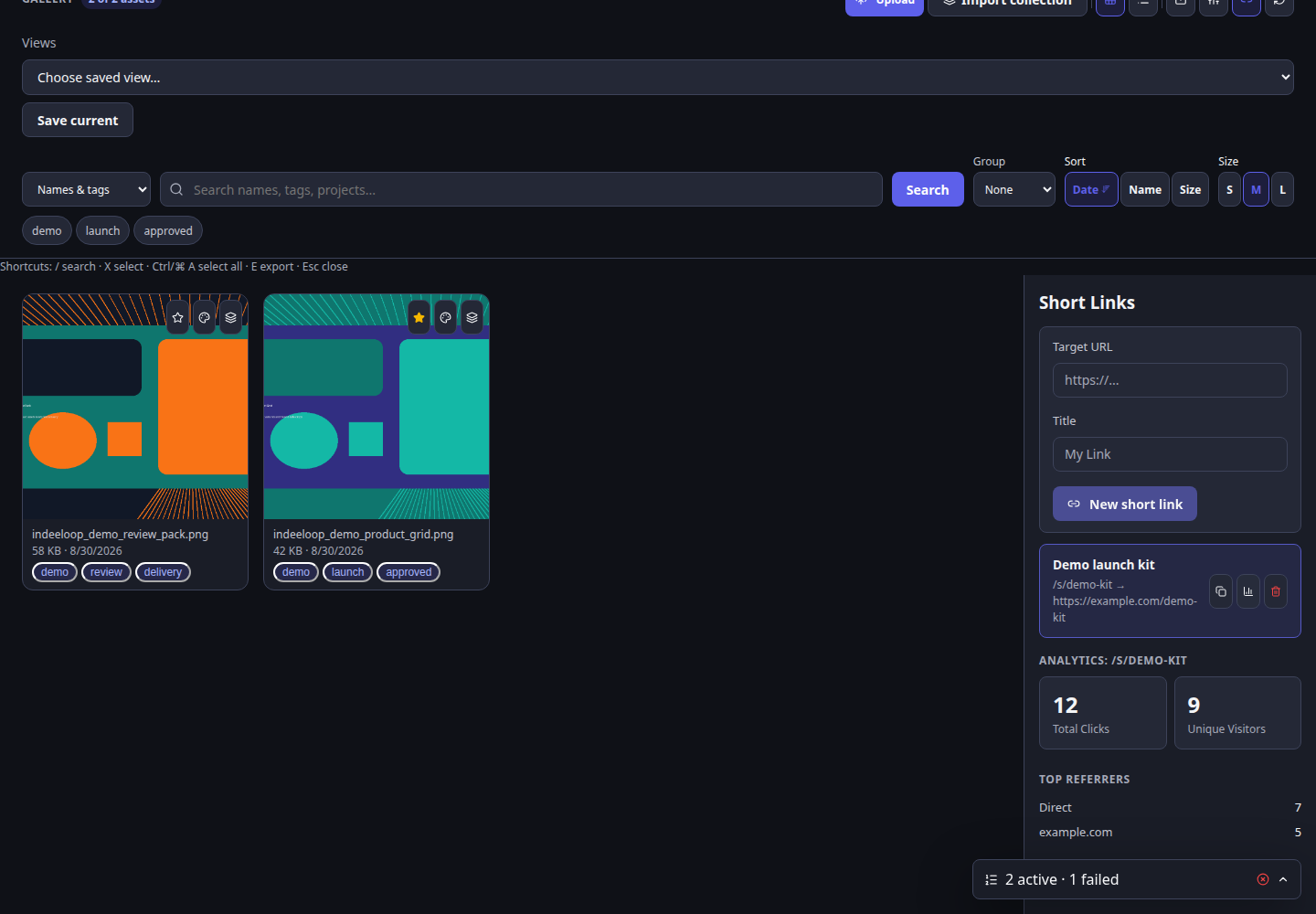Open indeeloop_demo_review_pack.png thumbnail
This screenshot has width=1316, height=914.
click(x=135, y=407)
